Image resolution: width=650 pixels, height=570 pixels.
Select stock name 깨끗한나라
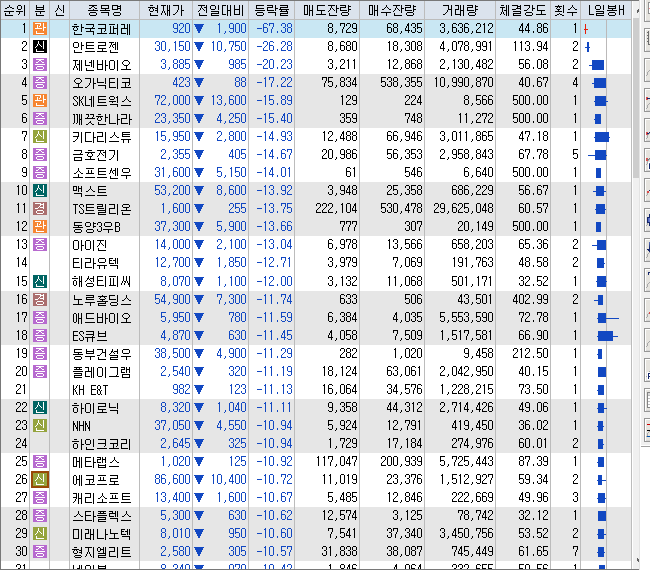click(102, 119)
